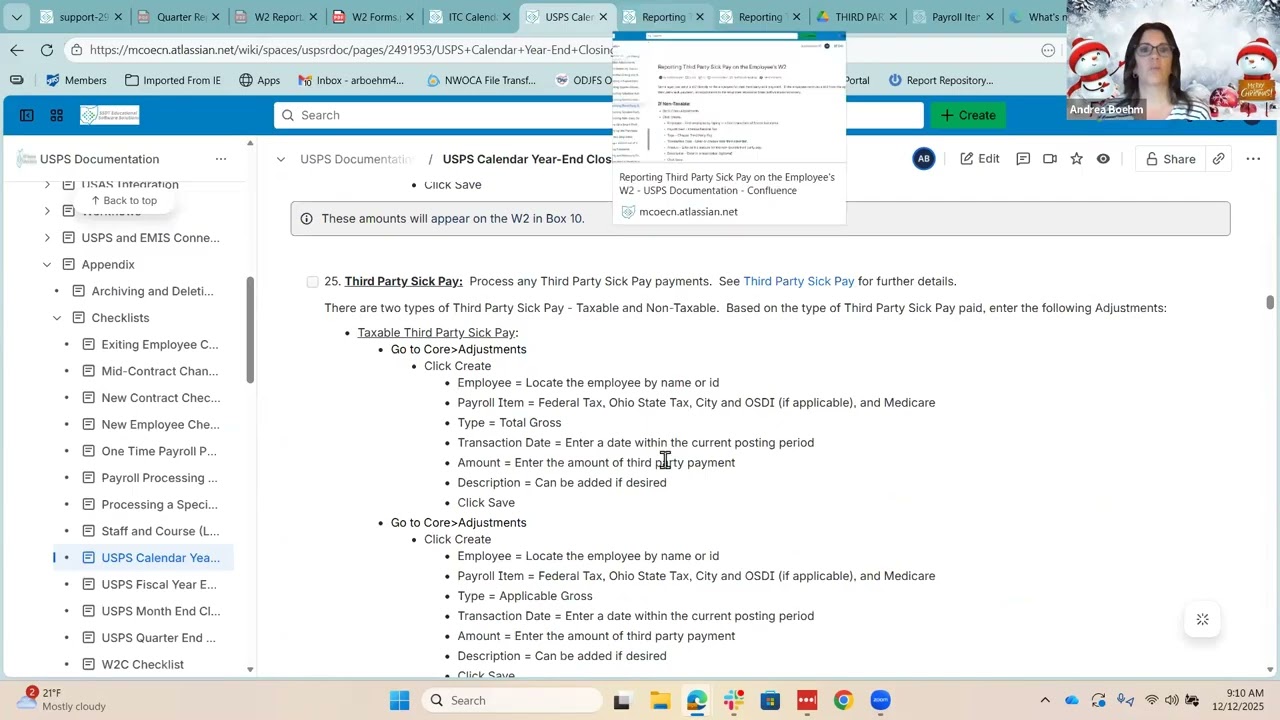Go back with the browser back arrow
Screen dimensions: 1280x720
click(17, 50)
